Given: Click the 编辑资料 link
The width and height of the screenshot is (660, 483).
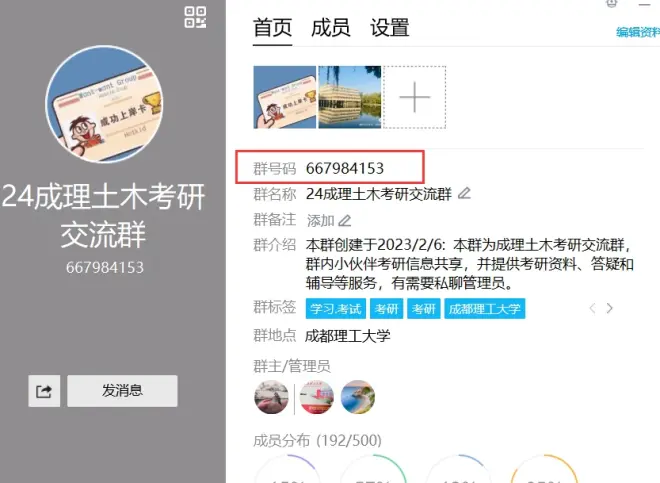Looking at the screenshot, I should click(x=637, y=32).
